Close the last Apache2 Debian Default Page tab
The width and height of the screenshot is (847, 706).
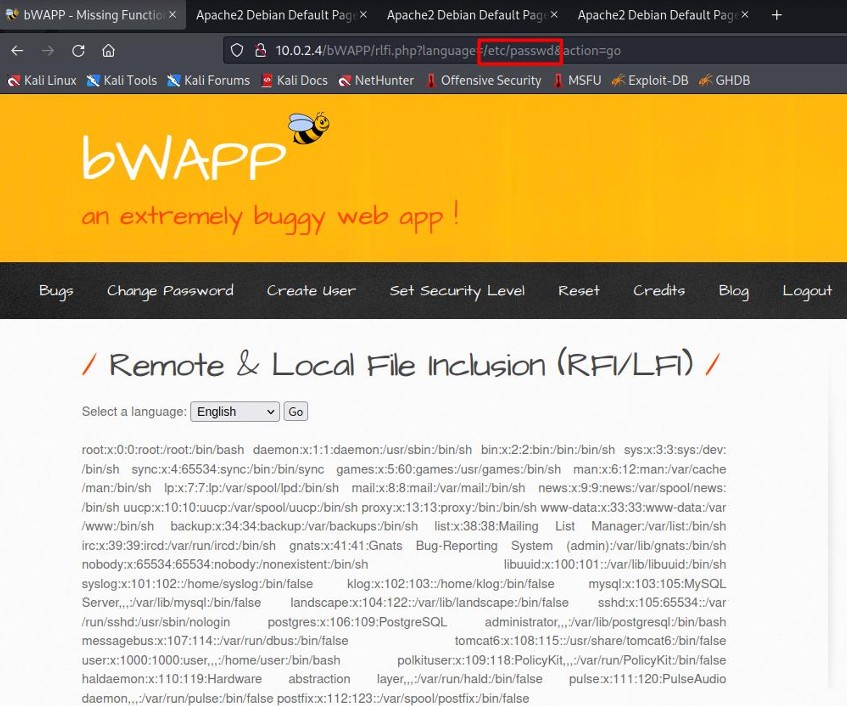click(x=745, y=15)
